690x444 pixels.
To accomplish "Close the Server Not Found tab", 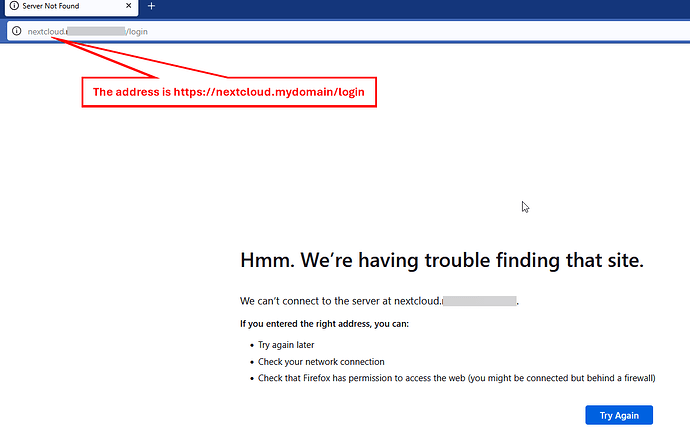I will (128, 6).
